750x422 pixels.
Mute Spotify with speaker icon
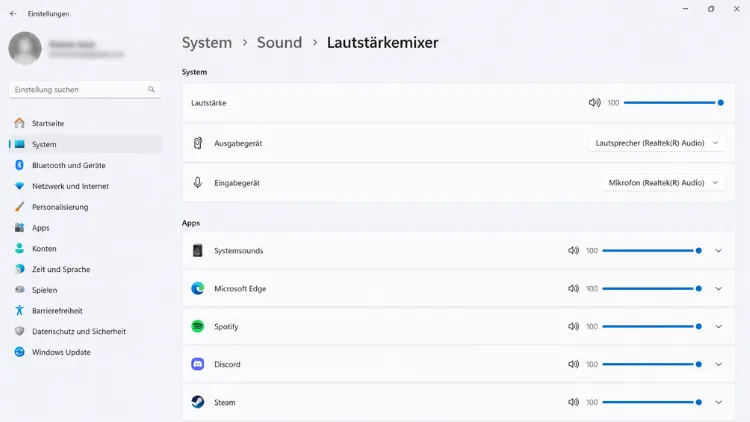click(574, 326)
